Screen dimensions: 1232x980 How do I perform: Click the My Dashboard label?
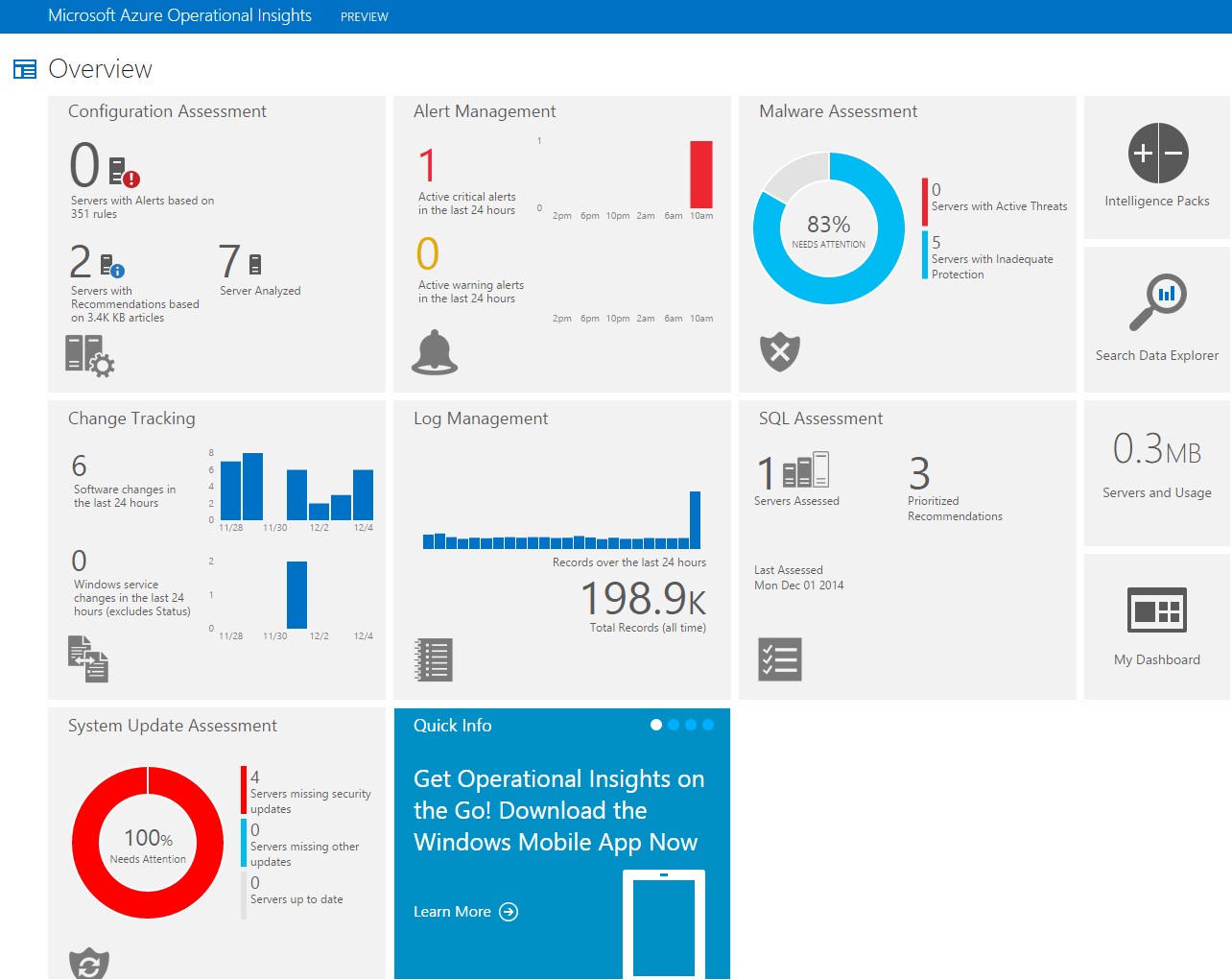[1157, 659]
